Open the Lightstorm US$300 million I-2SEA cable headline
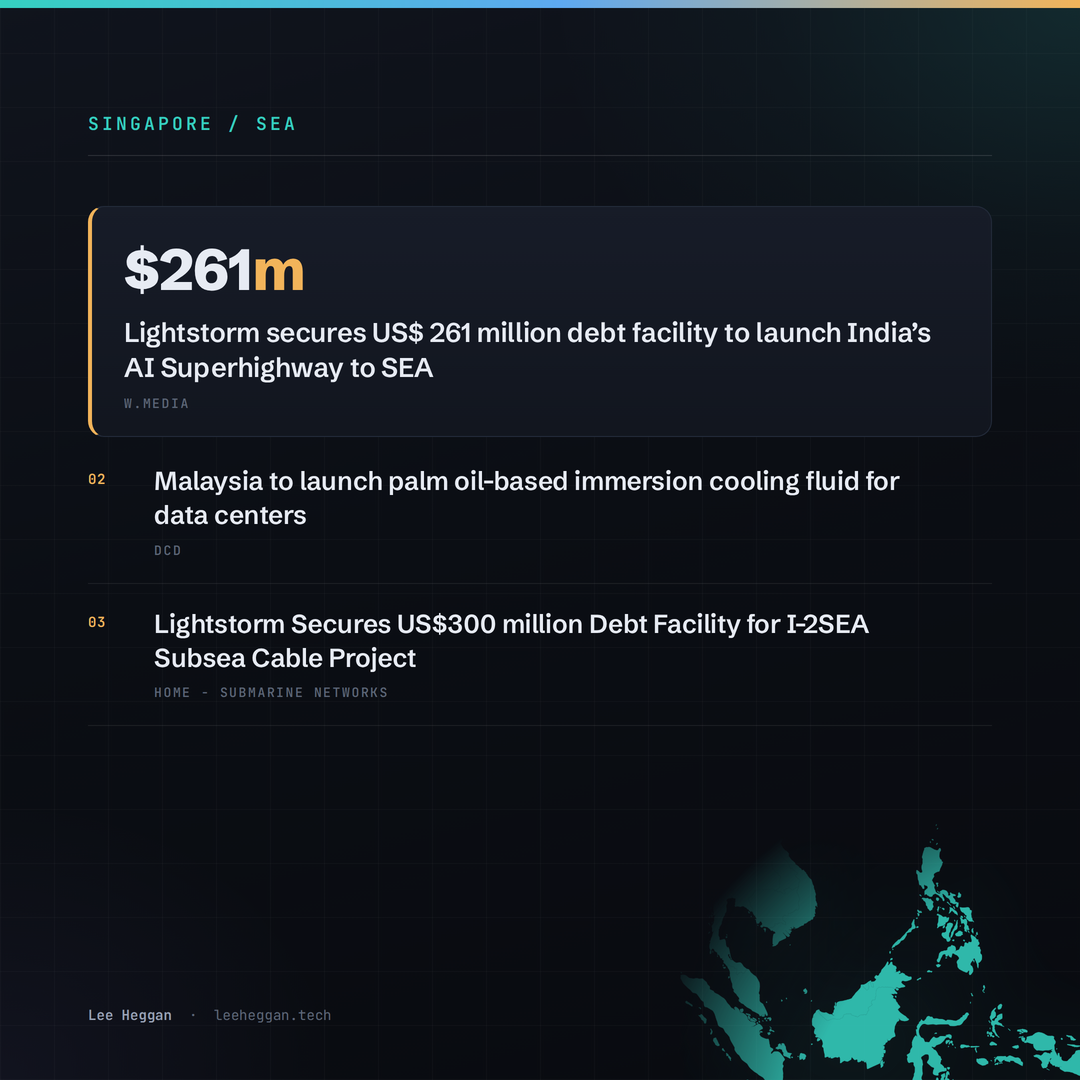1080x1080 pixels. point(511,641)
